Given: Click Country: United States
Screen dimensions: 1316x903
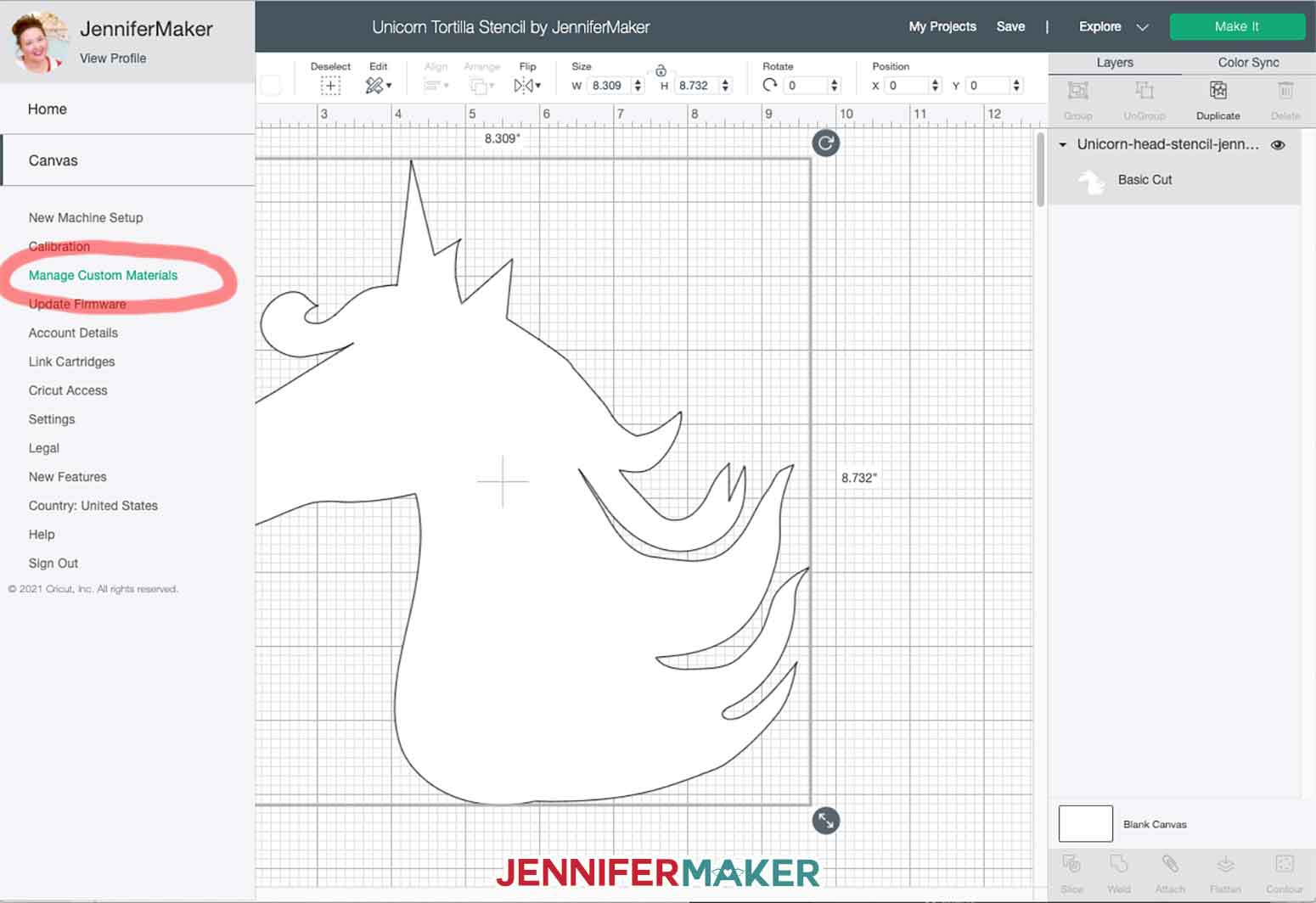Looking at the screenshot, I should [x=93, y=506].
